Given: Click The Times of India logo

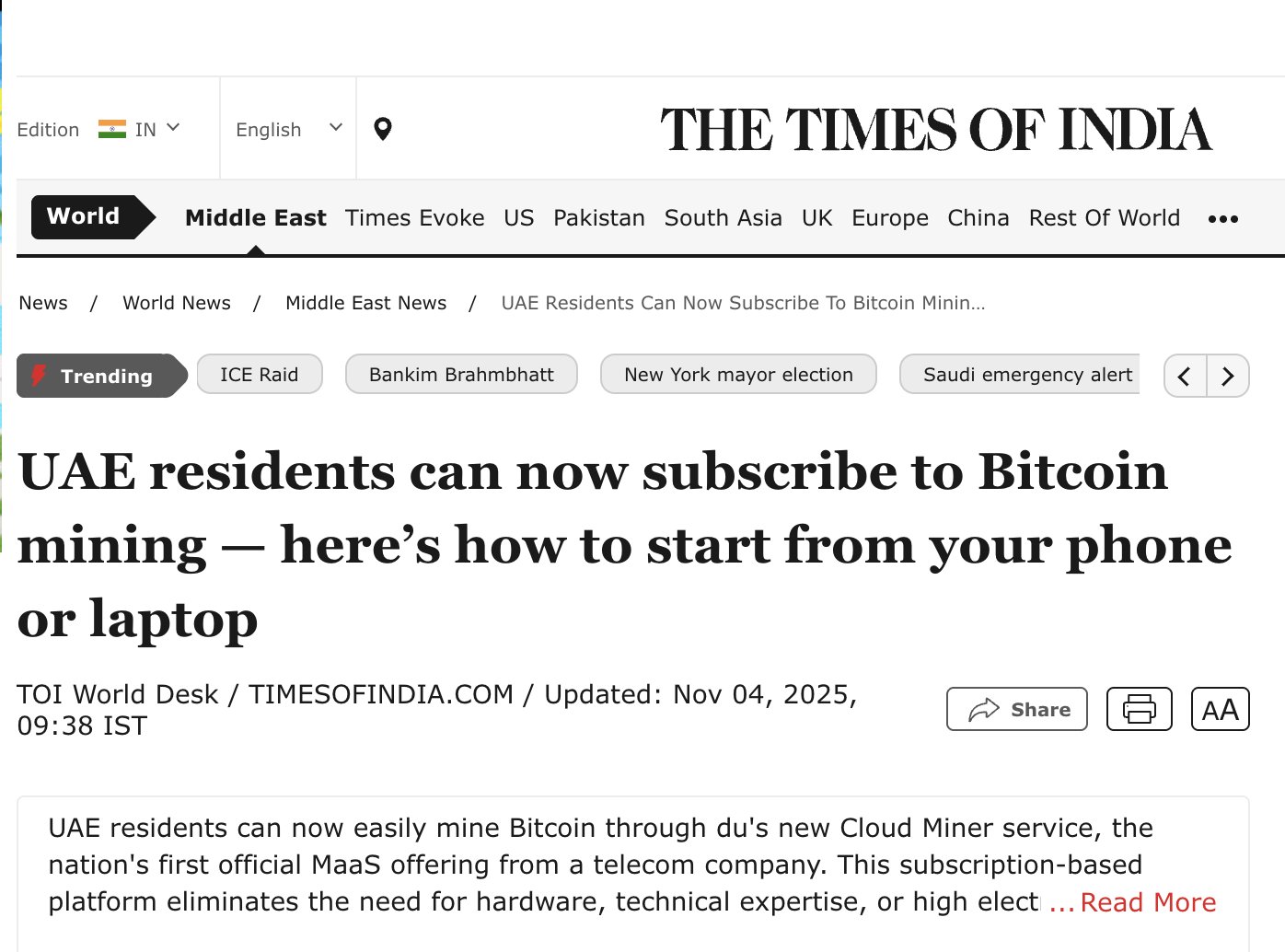Looking at the screenshot, I should 935,129.
